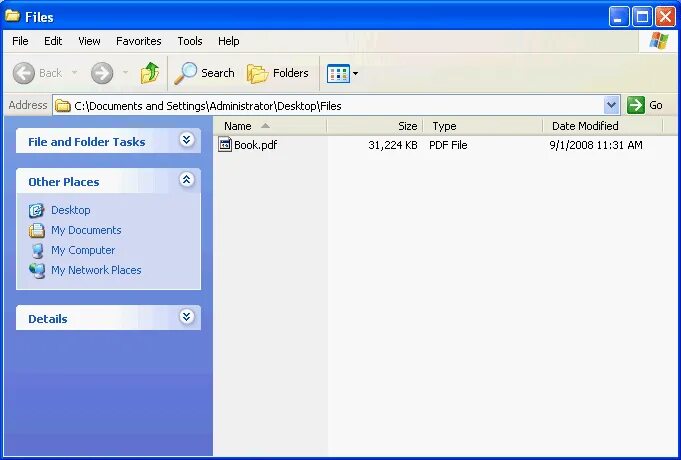Open the My Computer link

pos(83,250)
